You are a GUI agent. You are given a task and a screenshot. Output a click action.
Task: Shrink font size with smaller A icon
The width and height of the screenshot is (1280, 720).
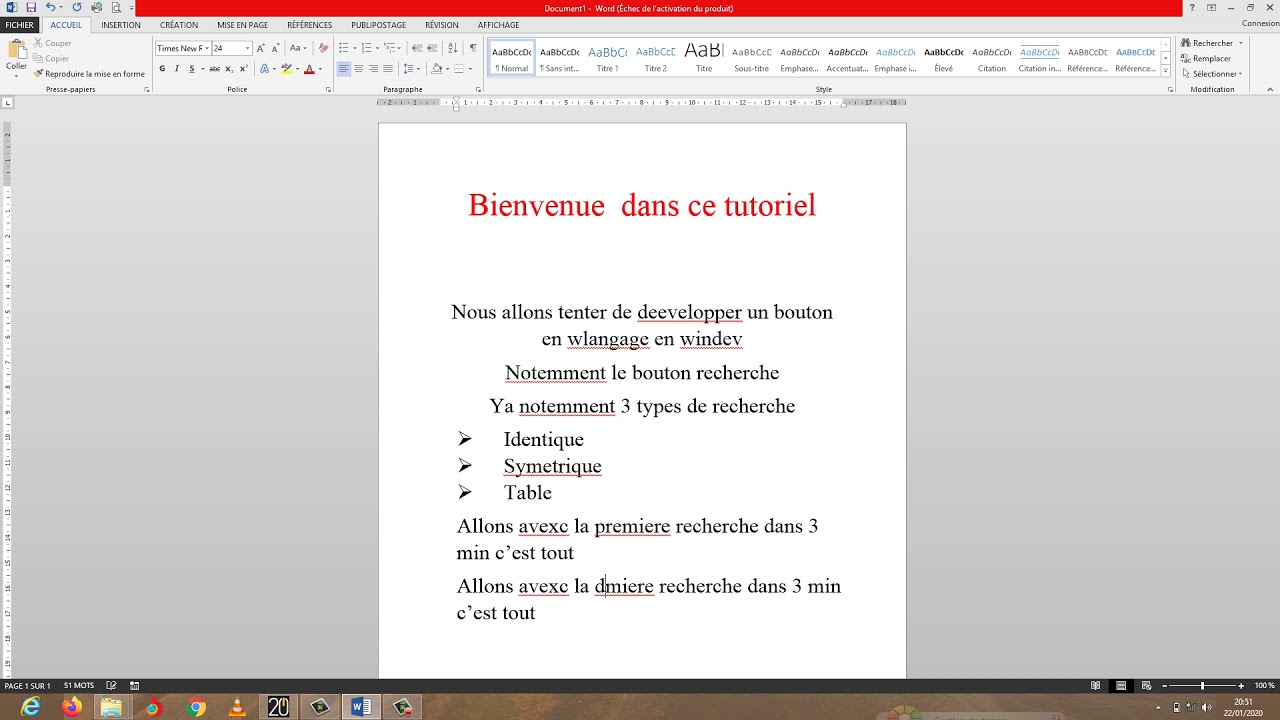[x=275, y=48]
